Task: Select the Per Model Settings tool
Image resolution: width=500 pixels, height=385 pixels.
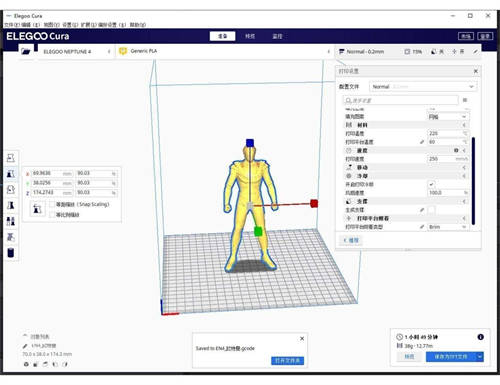Action: [11, 221]
